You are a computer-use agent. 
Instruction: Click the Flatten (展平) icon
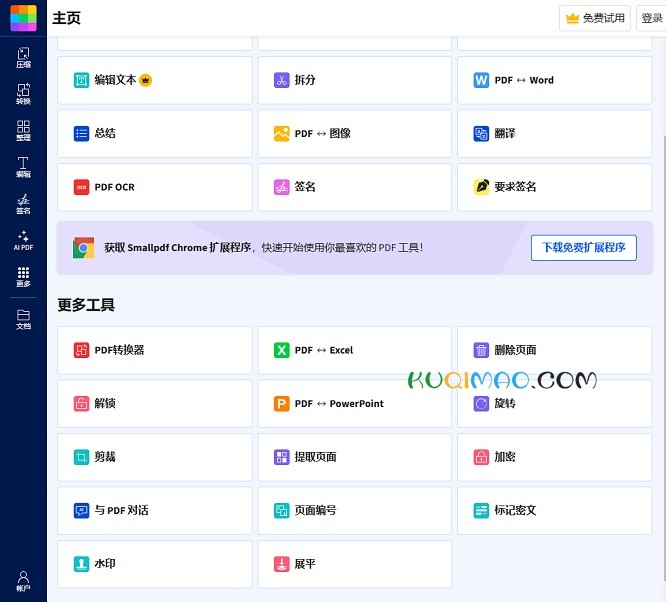pyautogui.click(x=281, y=564)
